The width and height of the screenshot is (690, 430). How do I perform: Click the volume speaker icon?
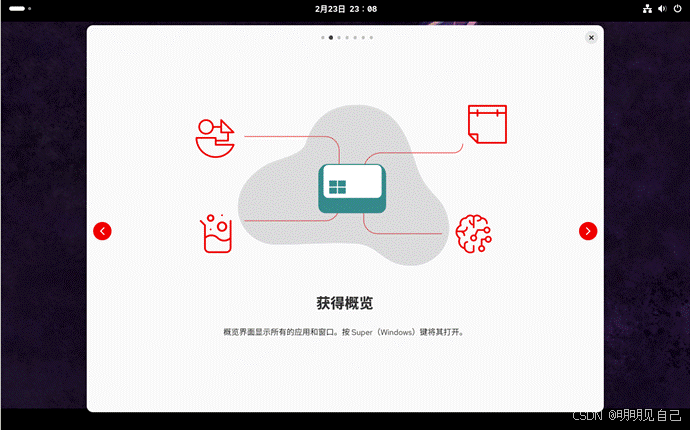tap(662, 9)
